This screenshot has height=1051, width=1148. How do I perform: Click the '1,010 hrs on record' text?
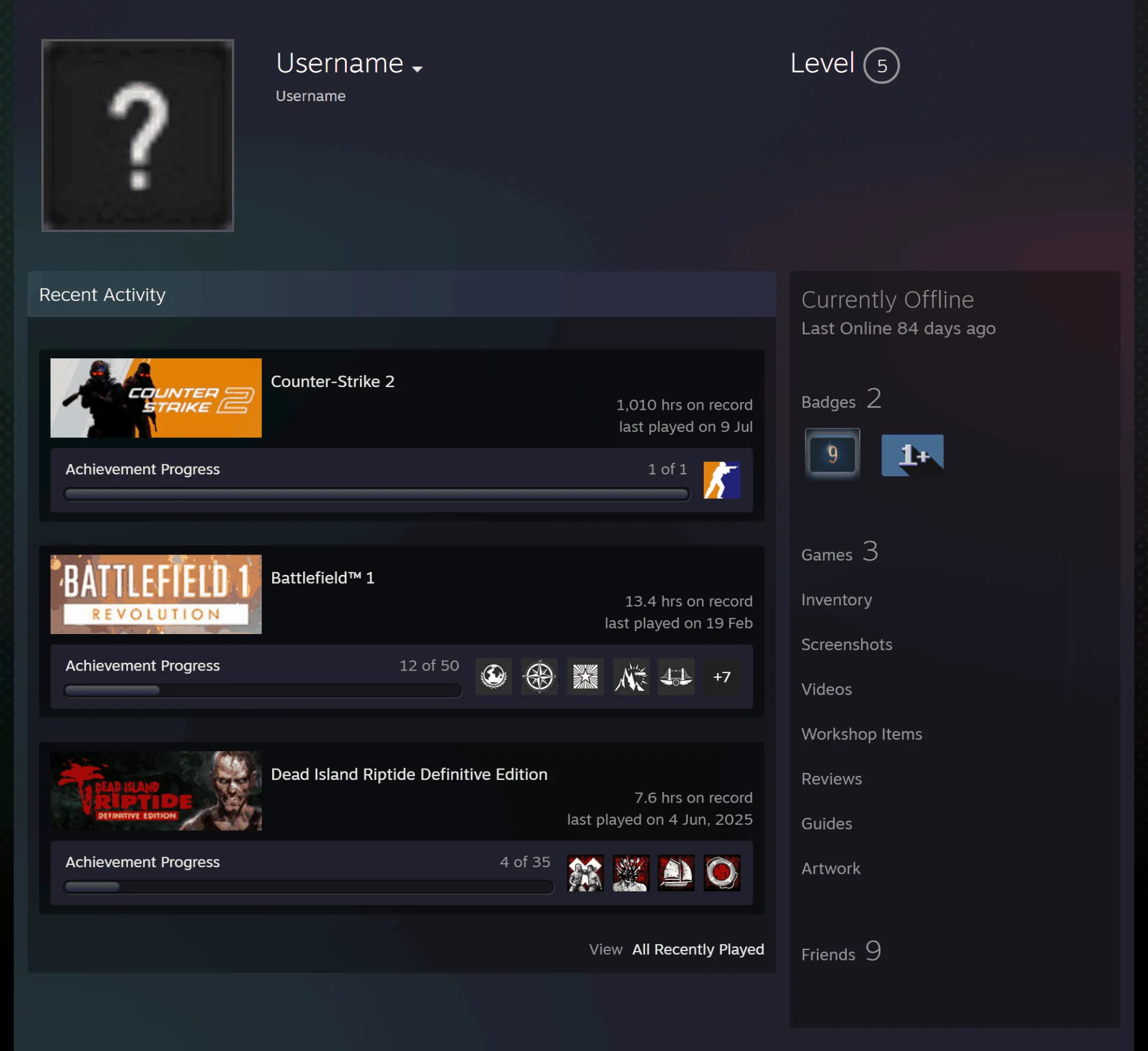click(x=685, y=405)
